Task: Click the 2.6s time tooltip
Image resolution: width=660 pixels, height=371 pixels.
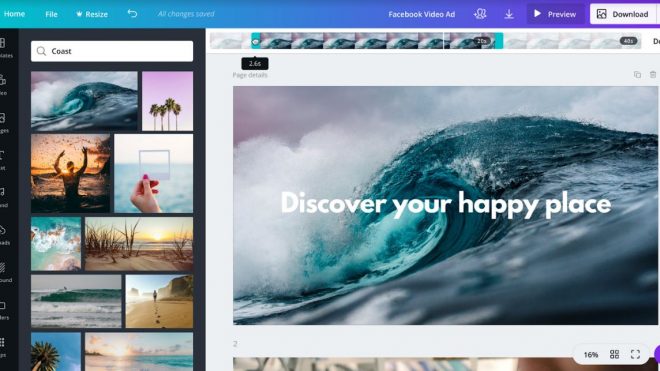Action: (255, 64)
